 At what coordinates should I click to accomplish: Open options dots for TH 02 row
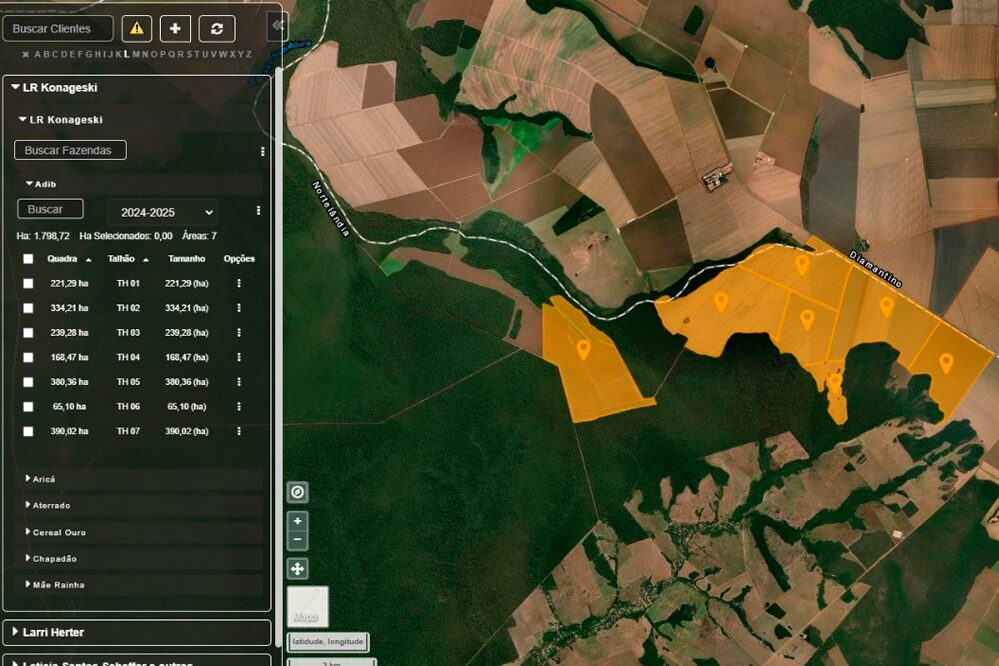(x=239, y=308)
